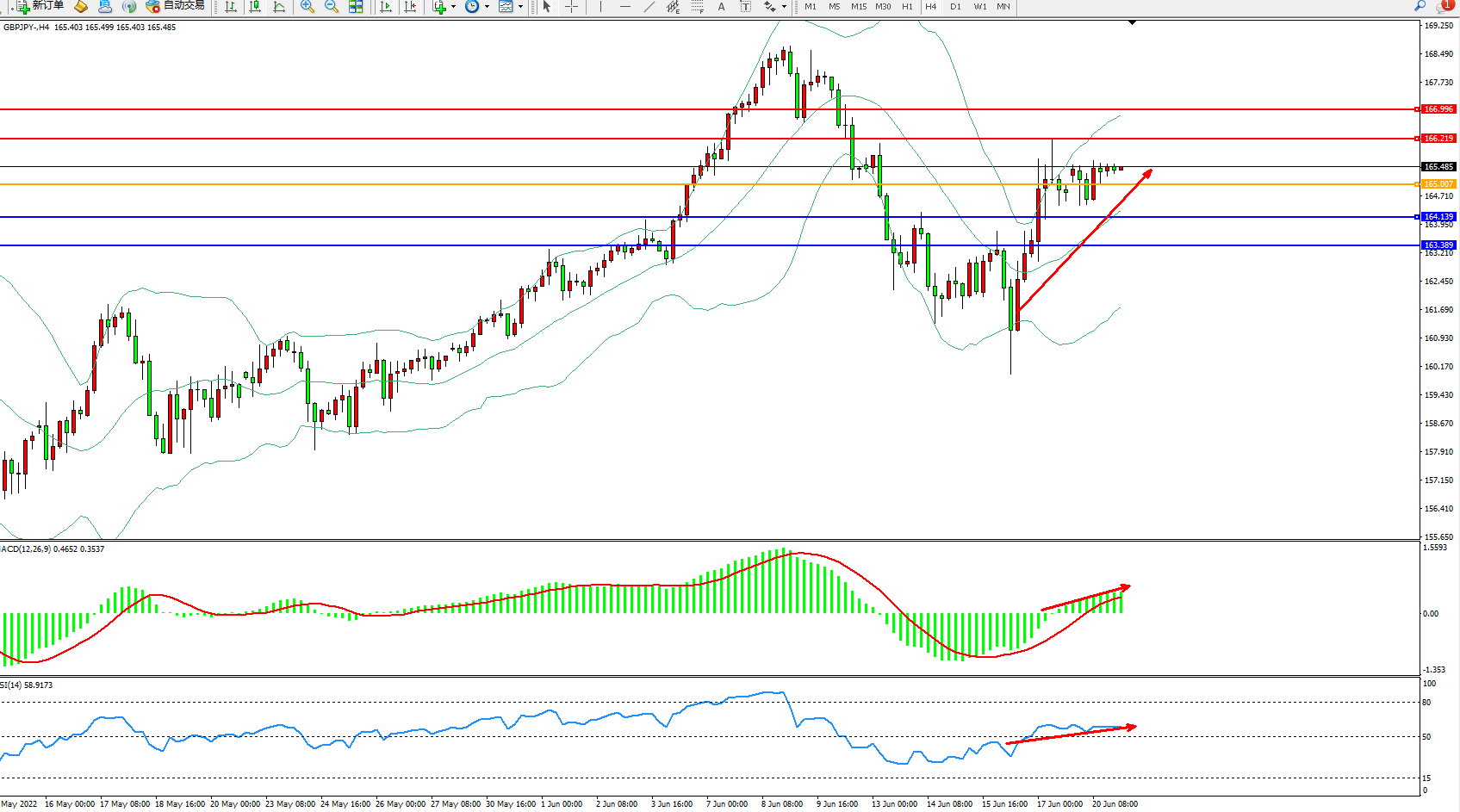Viewport: 1460px width, 812px height.
Task: Click the 166.996 red price level label
Action: pos(1438,109)
